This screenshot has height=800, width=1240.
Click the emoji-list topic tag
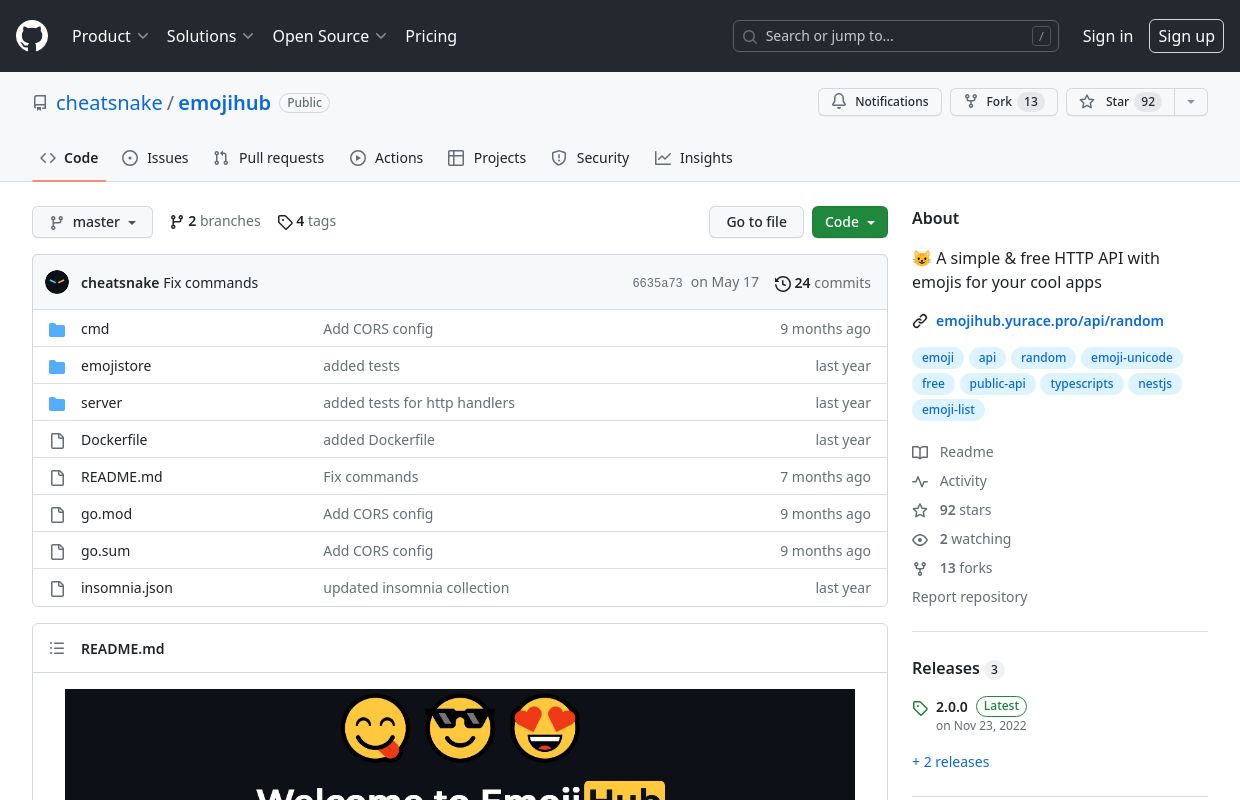[x=949, y=410]
